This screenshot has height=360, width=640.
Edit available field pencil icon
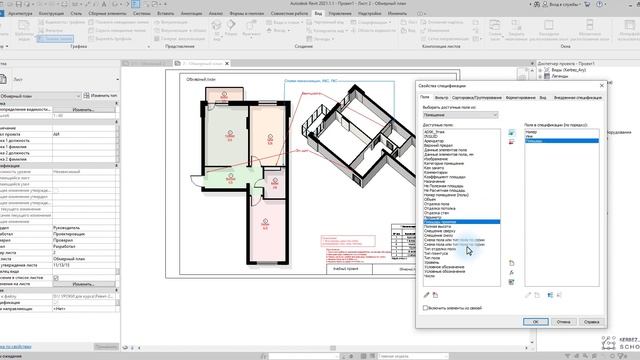(x=427, y=295)
